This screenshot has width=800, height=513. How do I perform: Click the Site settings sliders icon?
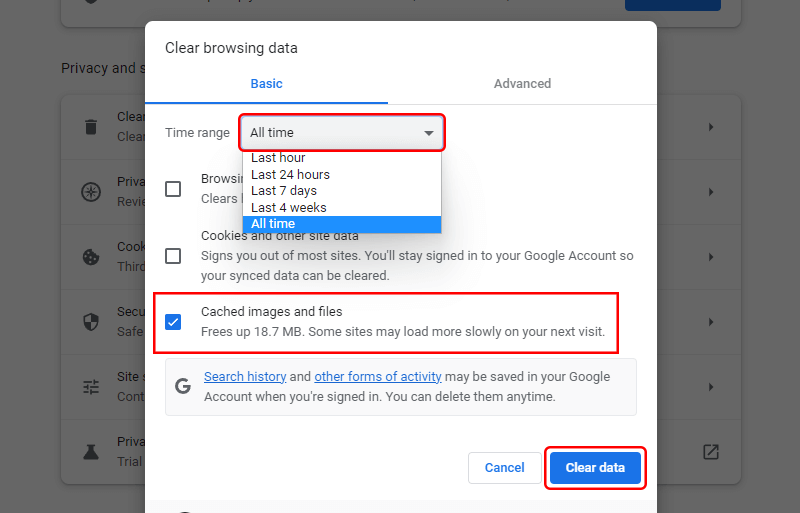(91, 387)
